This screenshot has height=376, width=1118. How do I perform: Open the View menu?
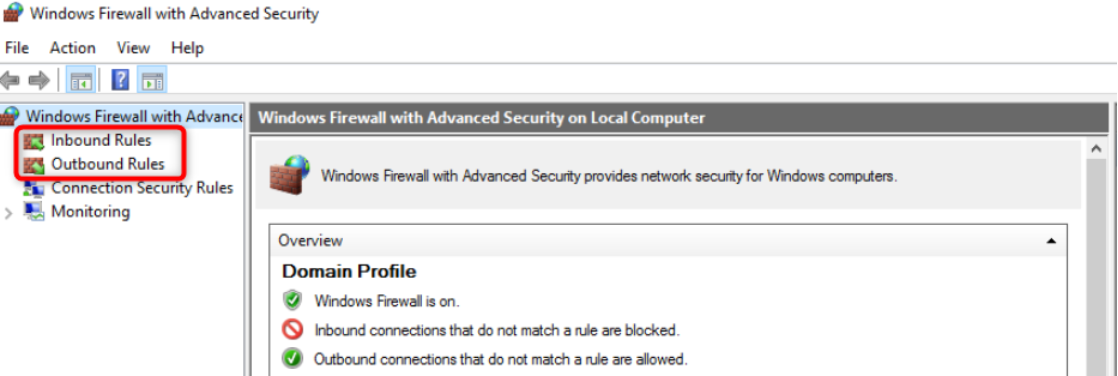[x=133, y=48]
